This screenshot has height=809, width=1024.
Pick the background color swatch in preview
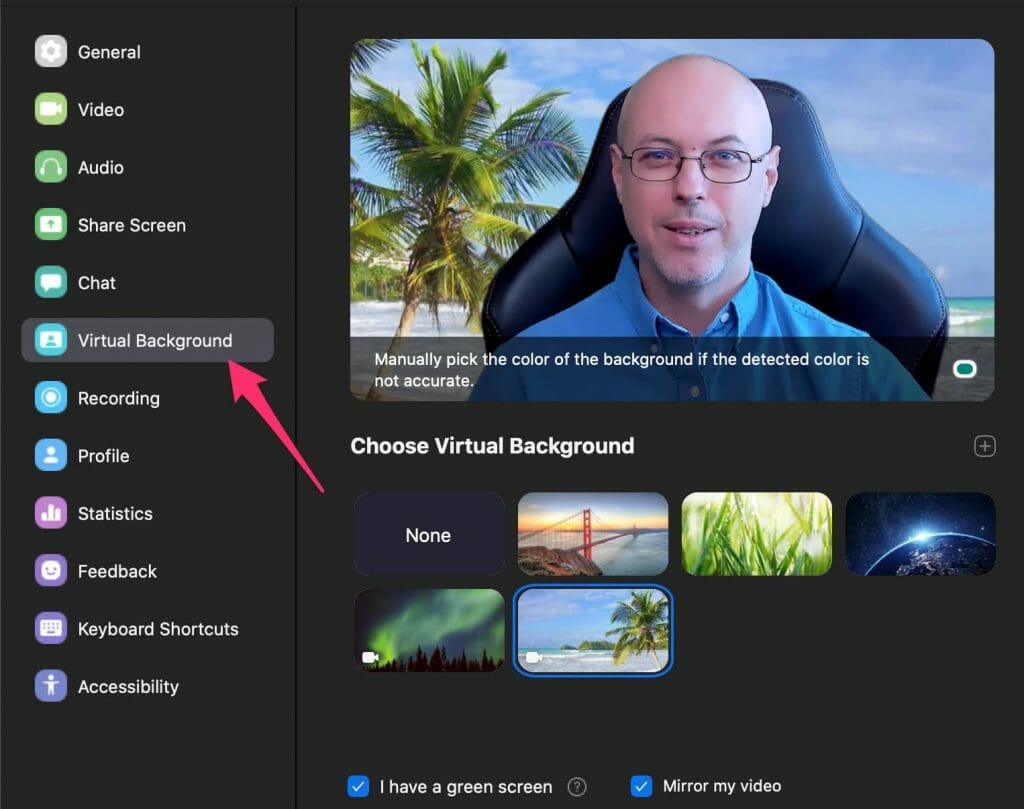(x=965, y=369)
